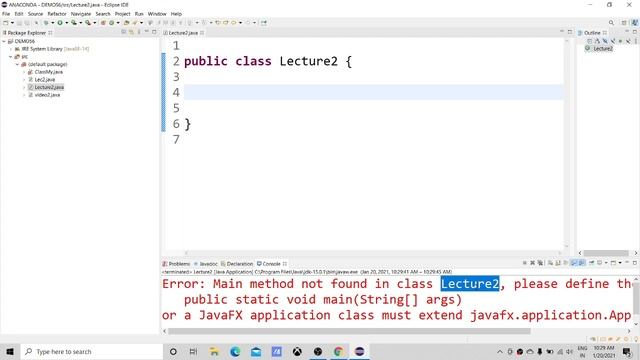Click New file toolbar icon

[x=6, y=23]
